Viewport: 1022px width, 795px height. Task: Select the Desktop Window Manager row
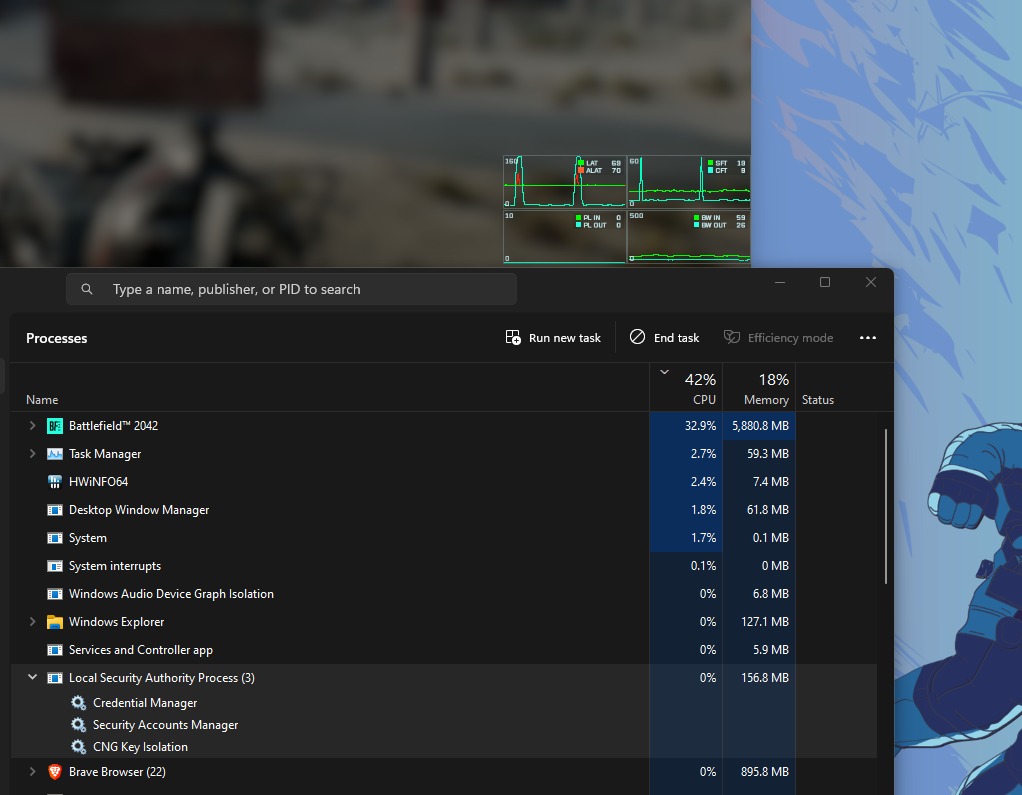444,510
